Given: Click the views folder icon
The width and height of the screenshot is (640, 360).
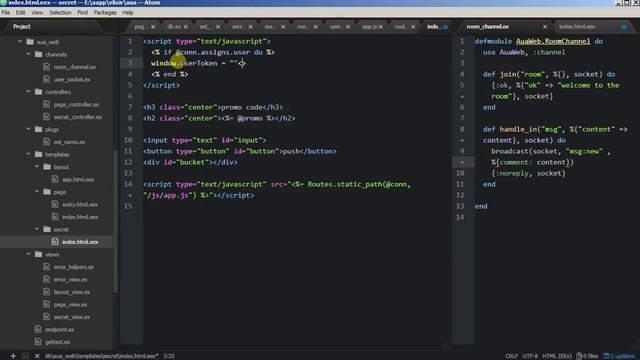Looking at the screenshot, I should (39, 254).
